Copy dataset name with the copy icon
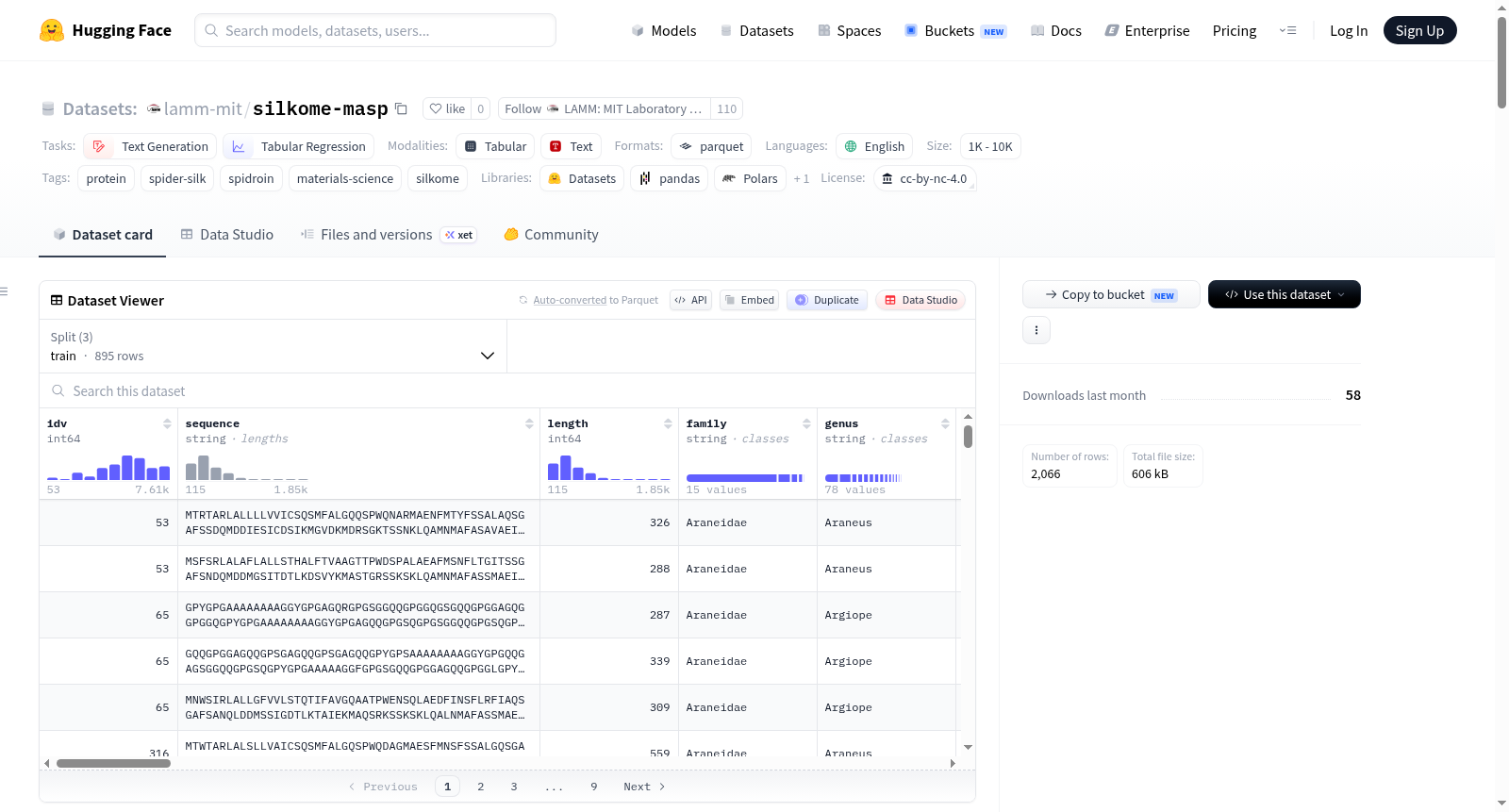This screenshot has width=1509, height=812. click(x=401, y=108)
